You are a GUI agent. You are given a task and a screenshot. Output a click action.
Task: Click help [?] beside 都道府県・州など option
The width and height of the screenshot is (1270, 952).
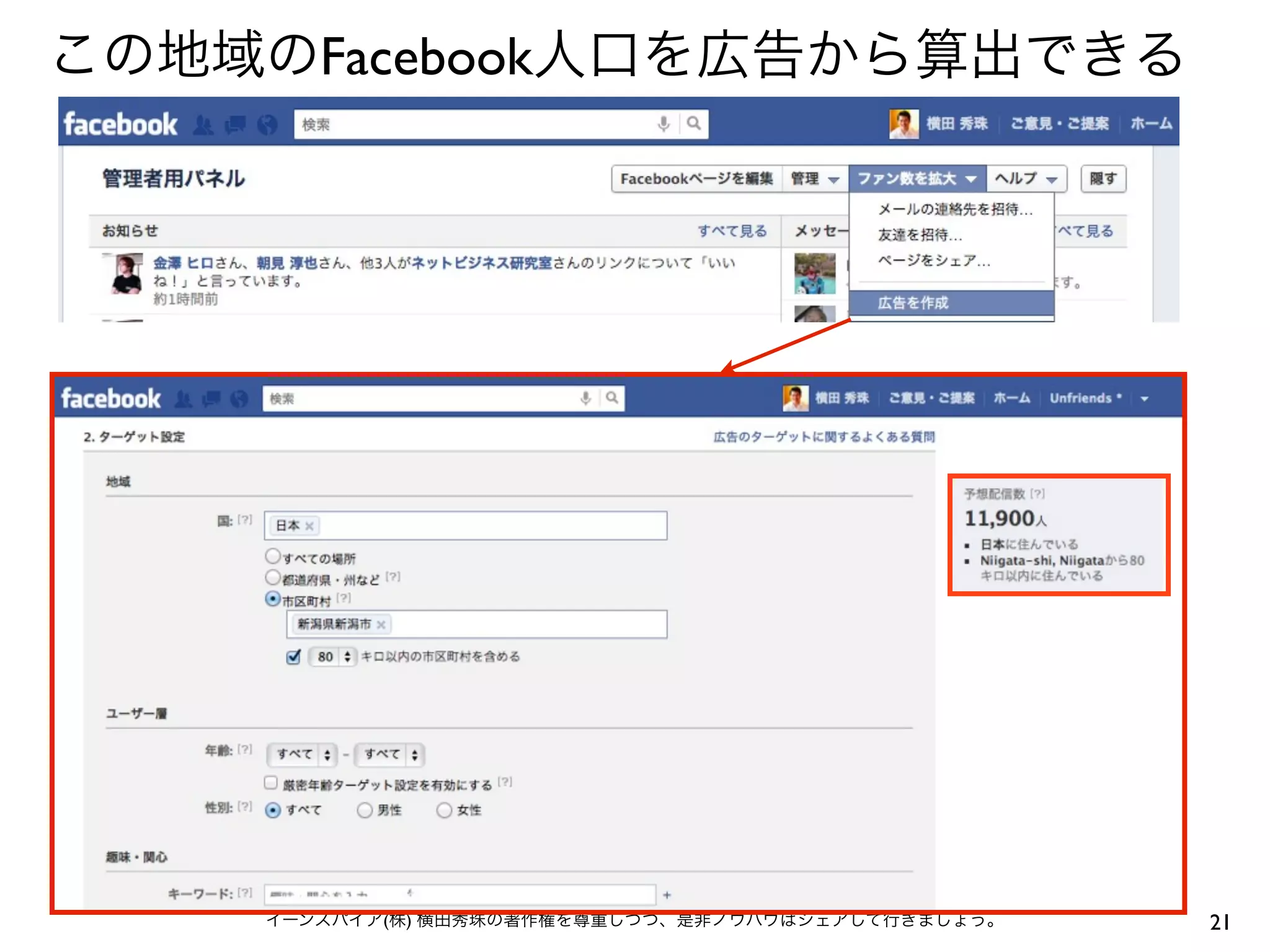(393, 577)
